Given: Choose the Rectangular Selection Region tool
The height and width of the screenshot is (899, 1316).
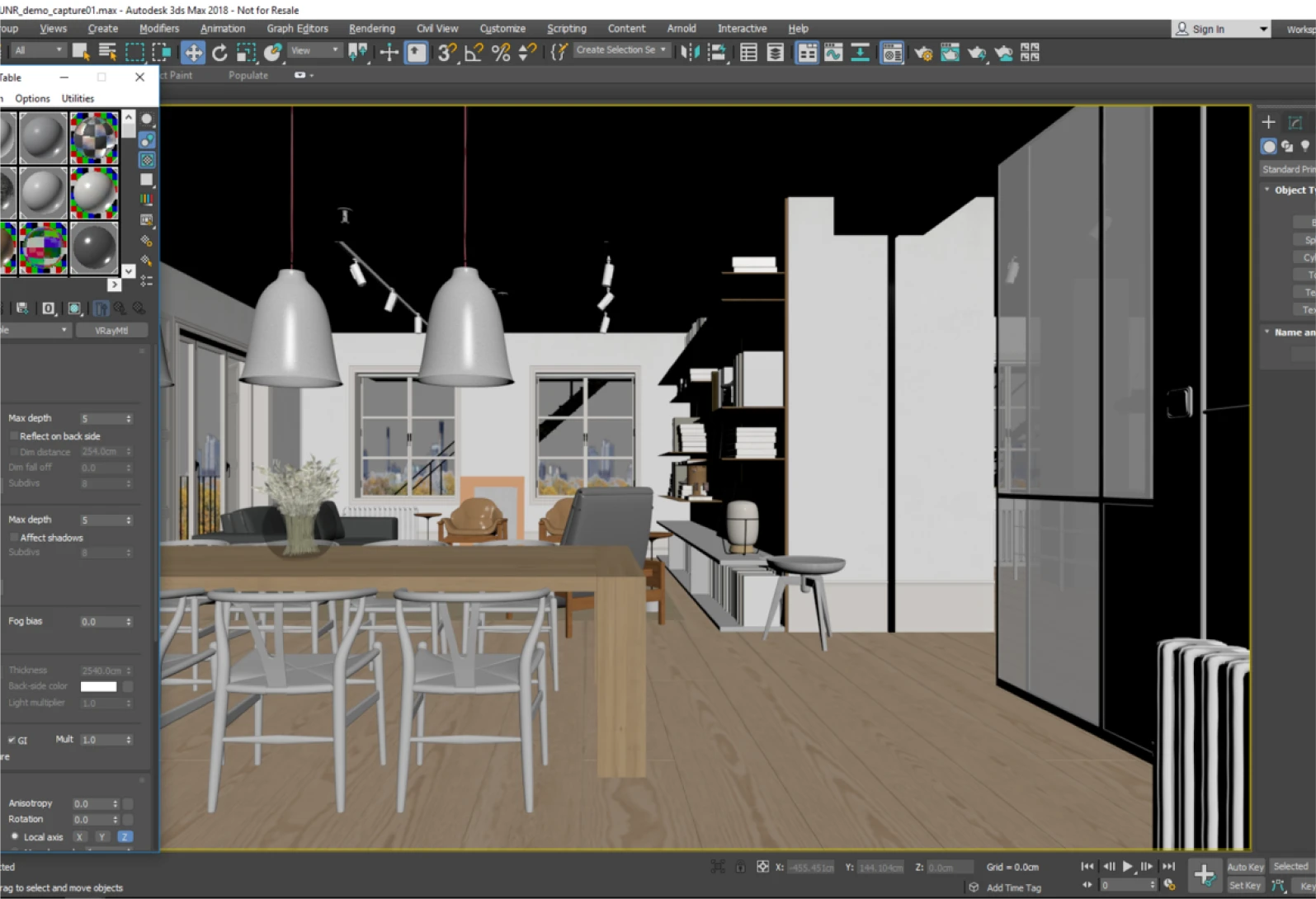Looking at the screenshot, I should pos(134,53).
